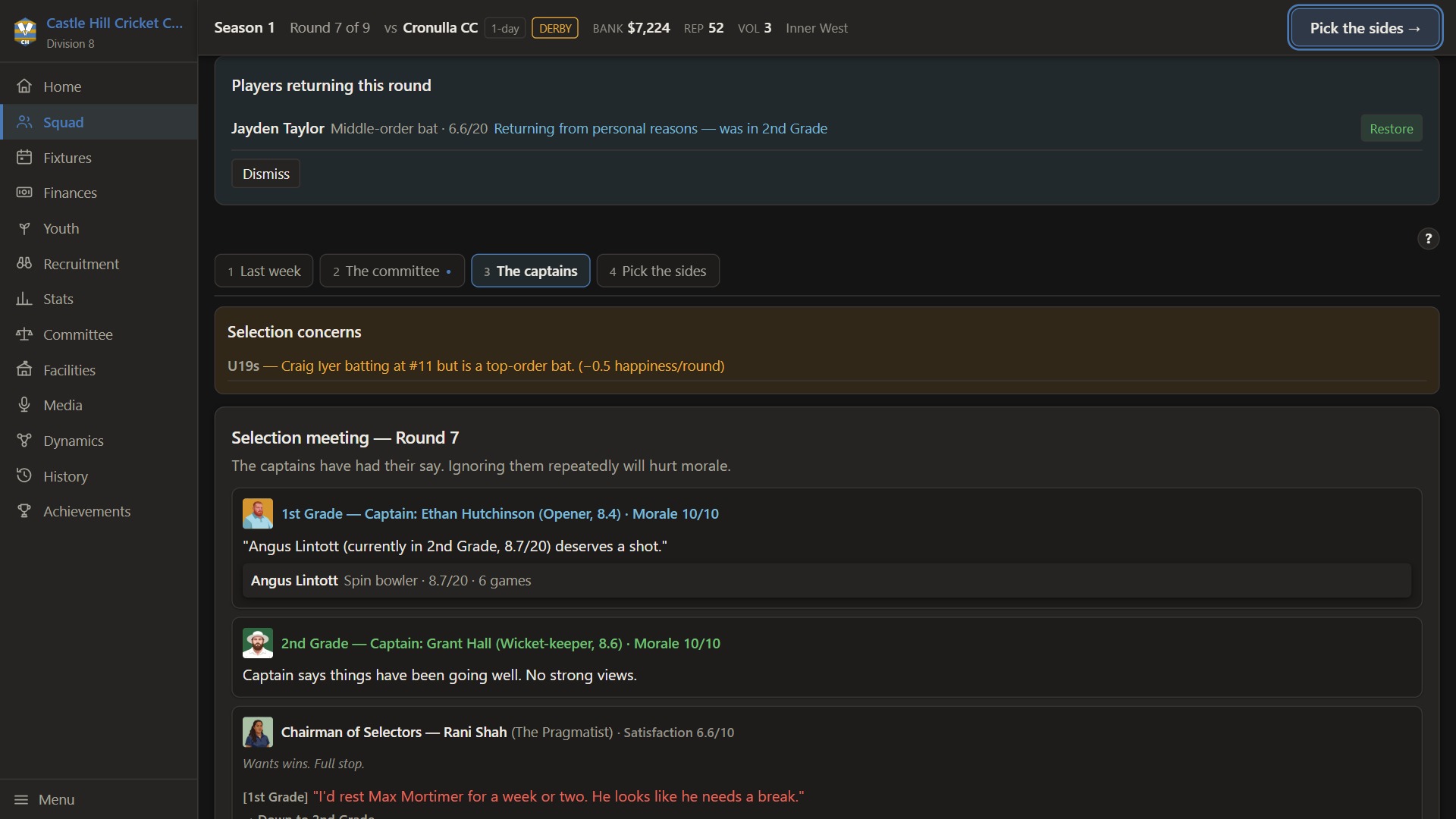Viewport: 1456px width, 819px height.
Task: Click the Media microphone icon
Action: (x=24, y=405)
